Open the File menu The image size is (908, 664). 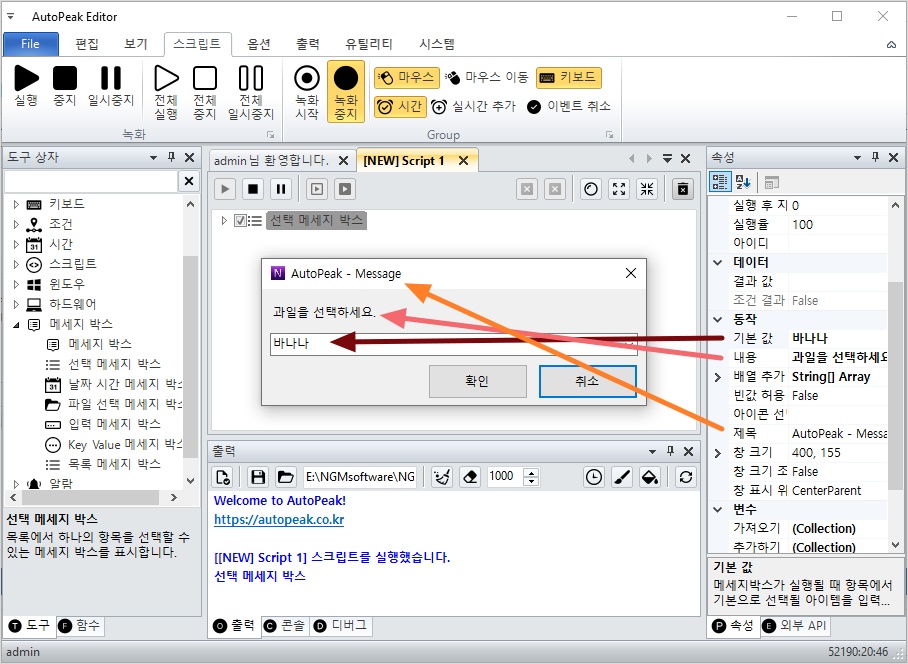coord(31,44)
